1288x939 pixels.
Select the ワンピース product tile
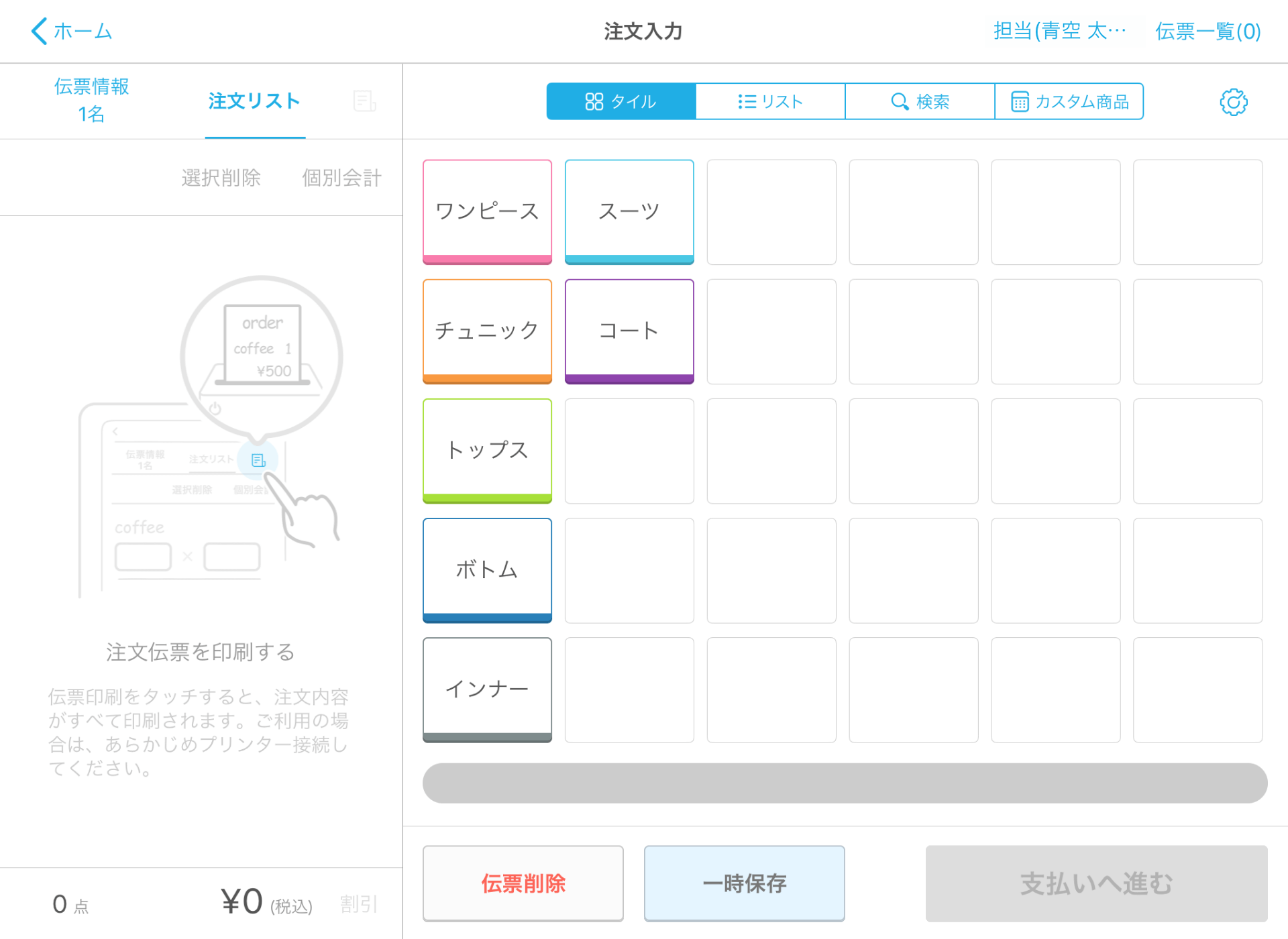(487, 212)
